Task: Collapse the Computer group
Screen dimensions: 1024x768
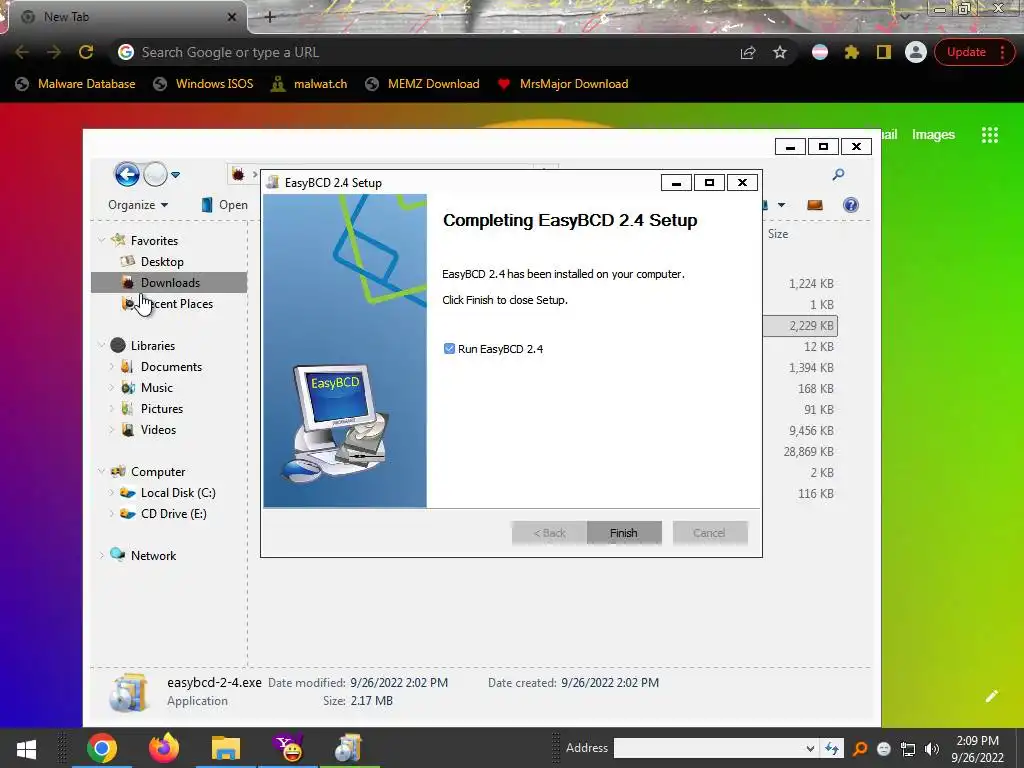Action: click(x=101, y=472)
